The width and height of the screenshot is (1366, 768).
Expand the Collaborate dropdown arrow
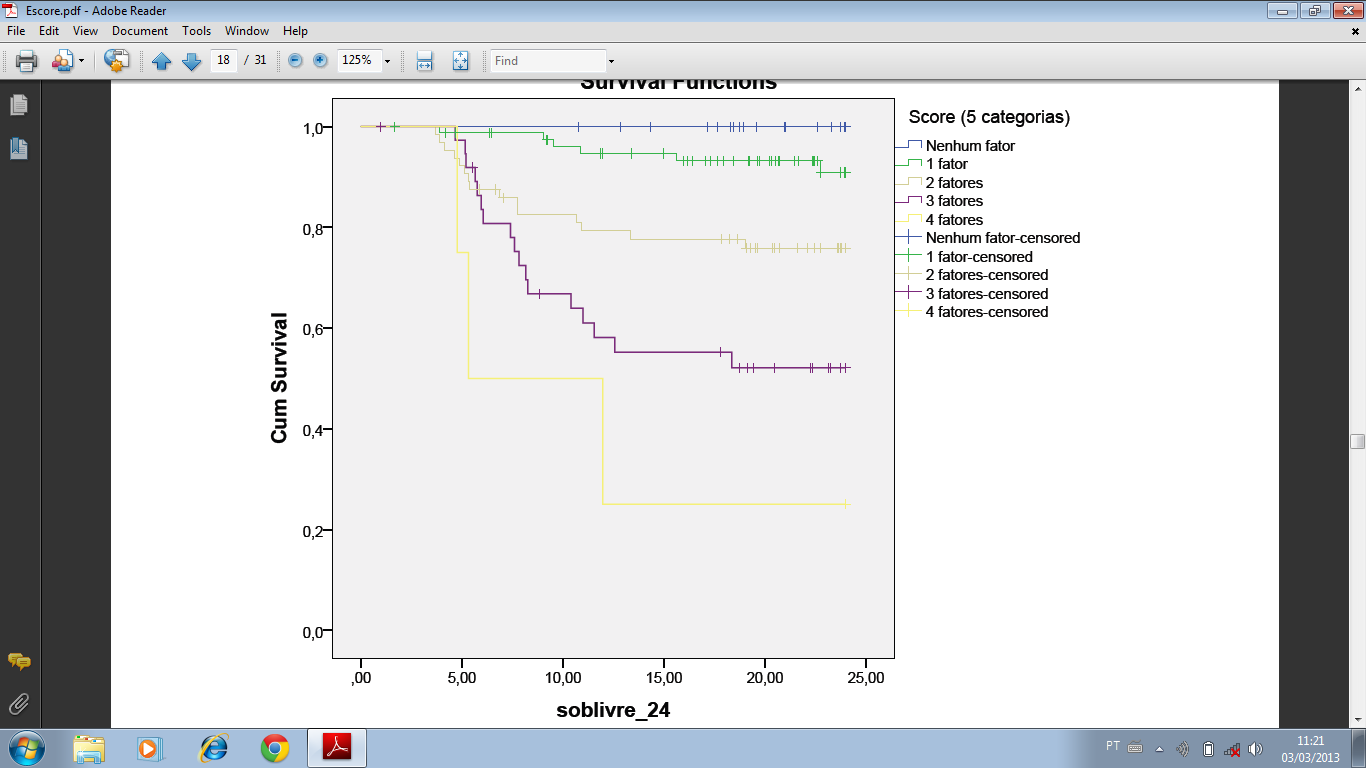click(82, 61)
